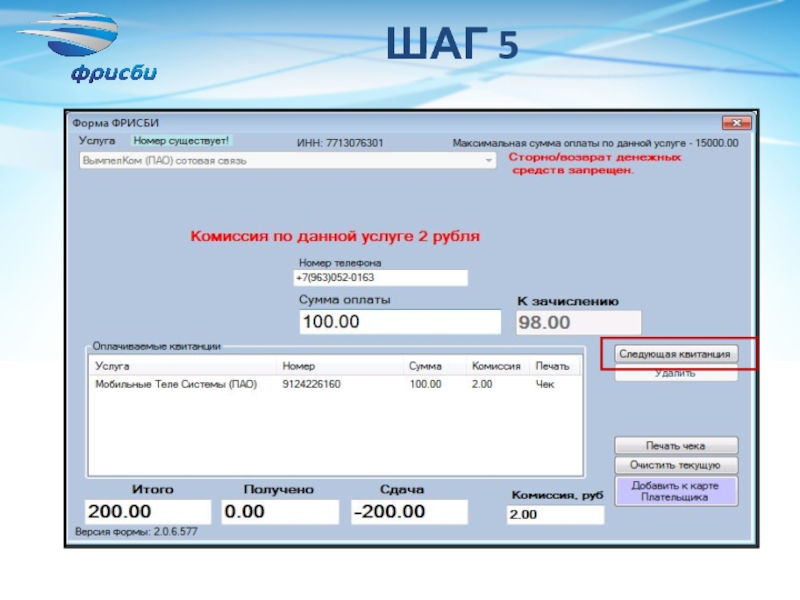Click Очистить текущую button
800x600 pixels.
pos(676,465)
